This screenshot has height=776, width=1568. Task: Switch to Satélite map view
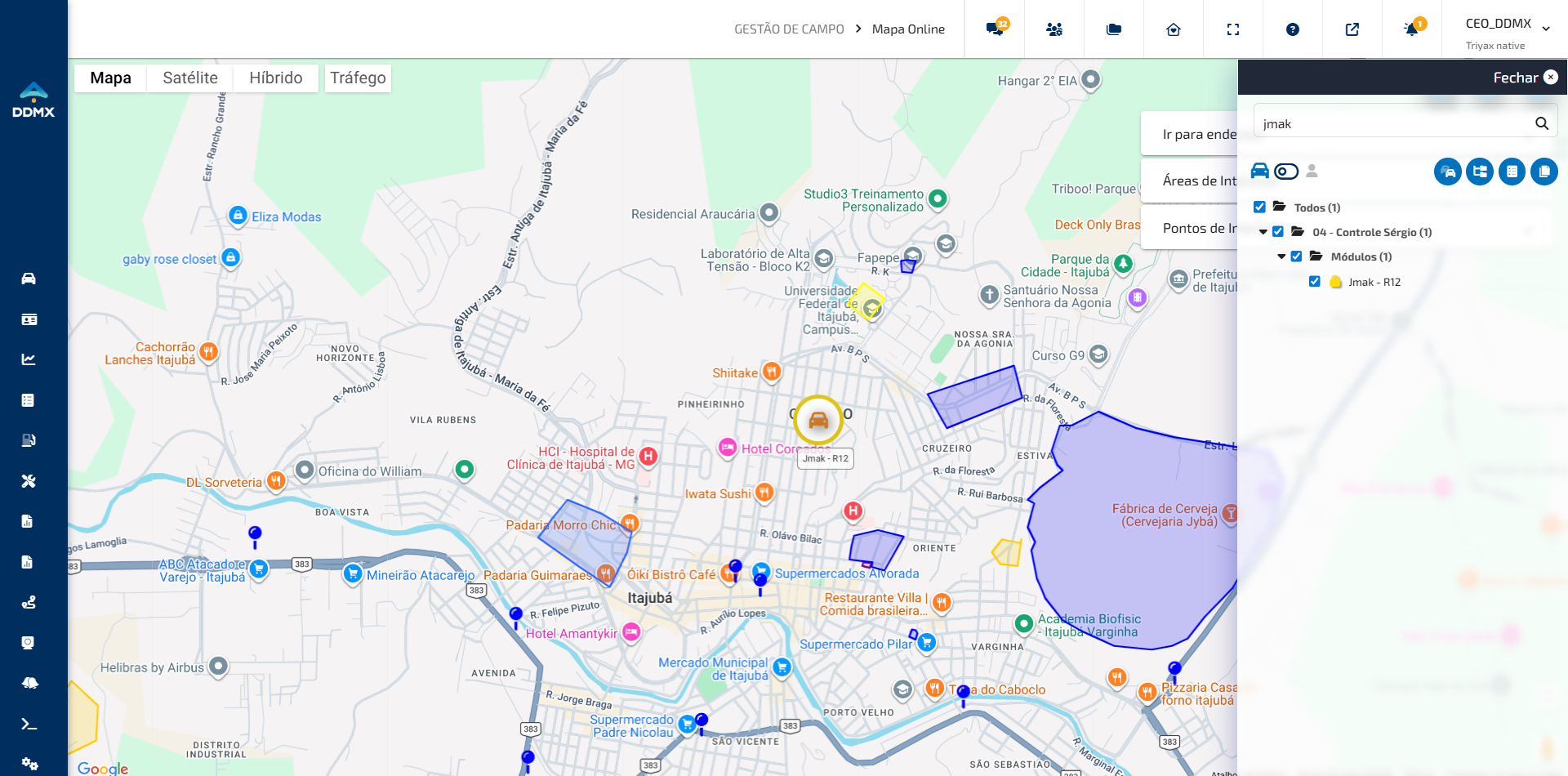[x=190, y=78]
